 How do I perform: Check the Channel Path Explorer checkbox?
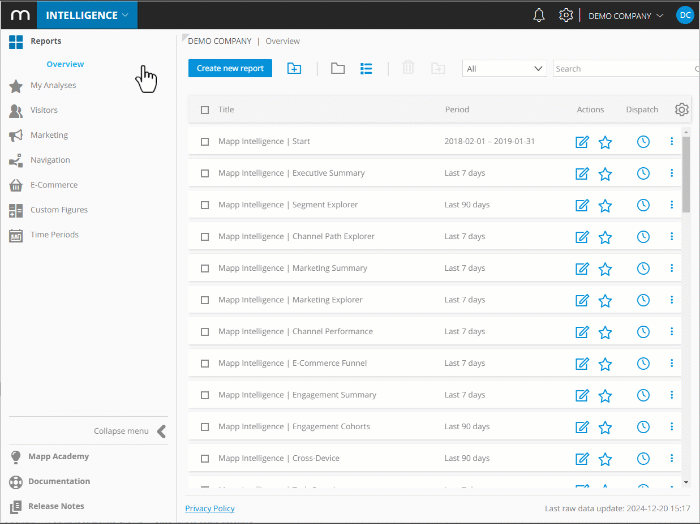coord(205,237)
